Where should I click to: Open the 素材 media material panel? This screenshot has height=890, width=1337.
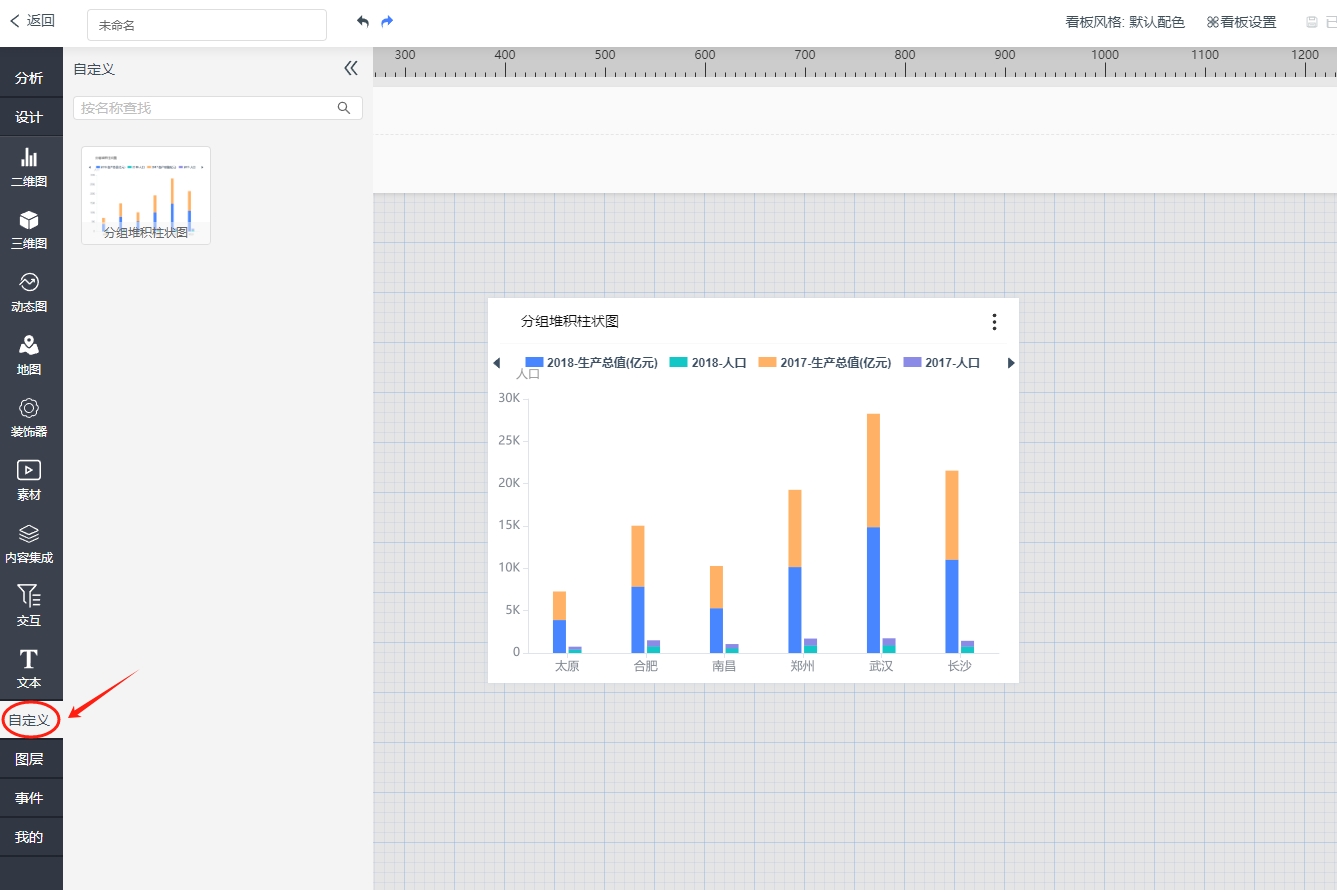click(29, 479)
